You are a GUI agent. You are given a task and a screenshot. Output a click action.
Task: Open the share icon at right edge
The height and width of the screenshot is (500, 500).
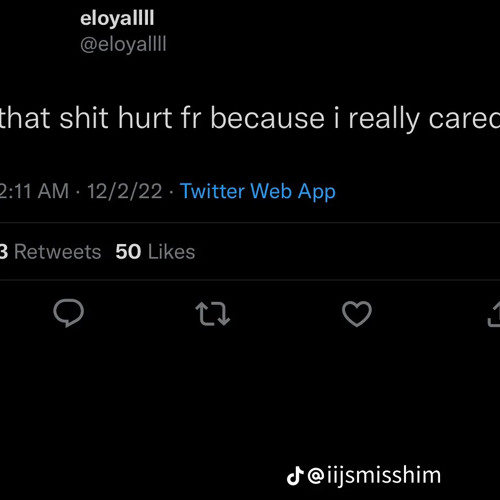coord(494,313)
